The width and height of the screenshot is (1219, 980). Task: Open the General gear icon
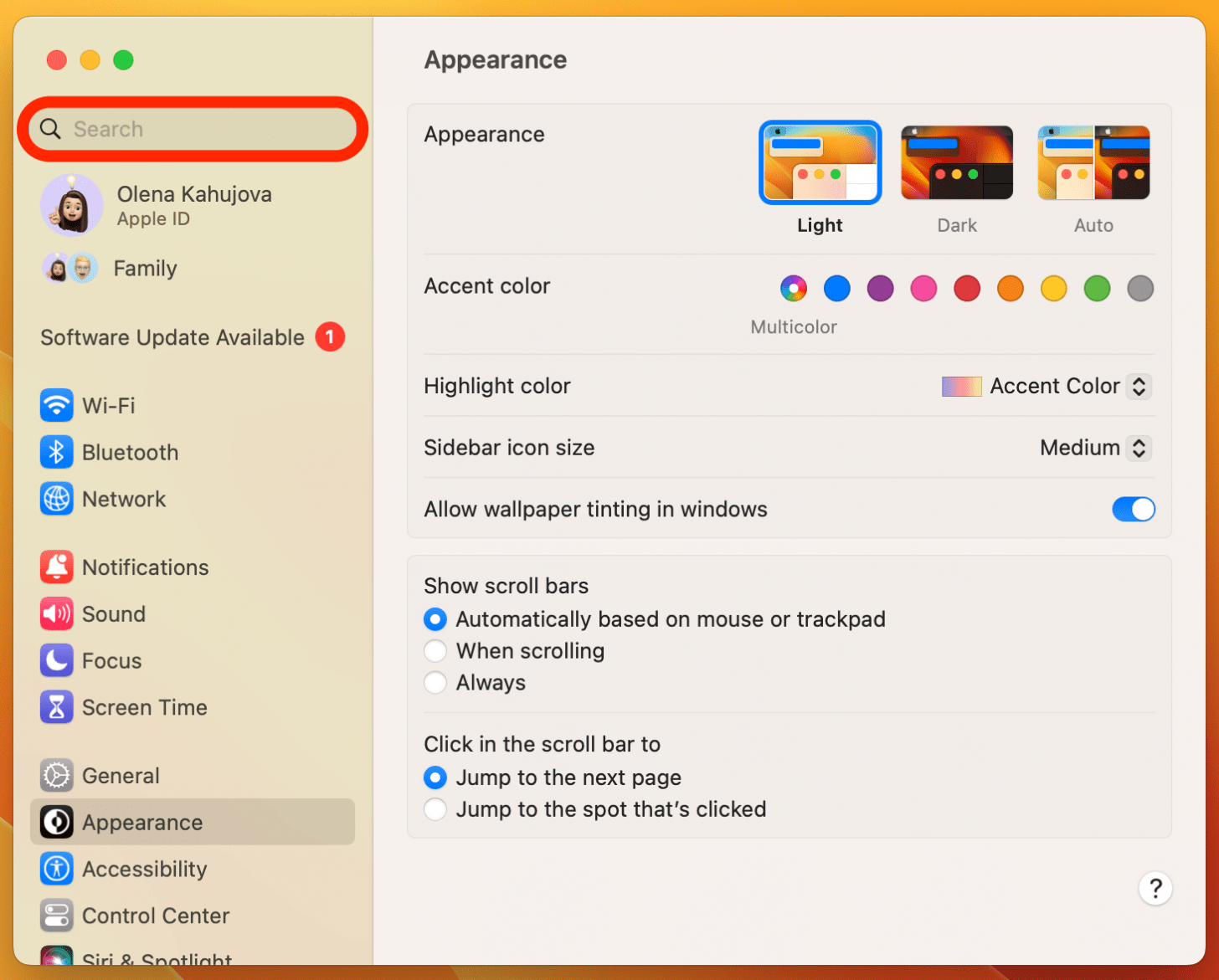pyautogui.click(x=56, y=776)
